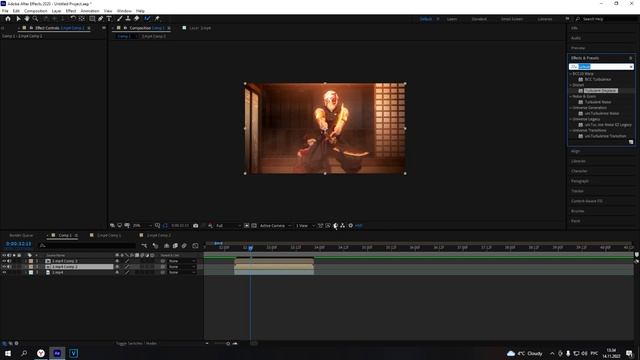Viewport: 640px width, 360px height.
Task: Select the Hand tool
Action: click(x=27, y=19)
